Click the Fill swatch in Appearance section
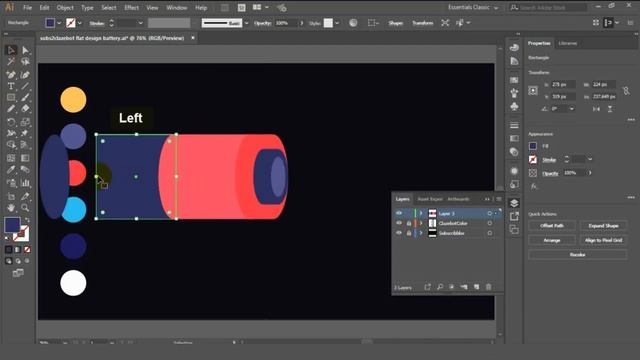This screenshot has width=640, height=360. point(533,146)
